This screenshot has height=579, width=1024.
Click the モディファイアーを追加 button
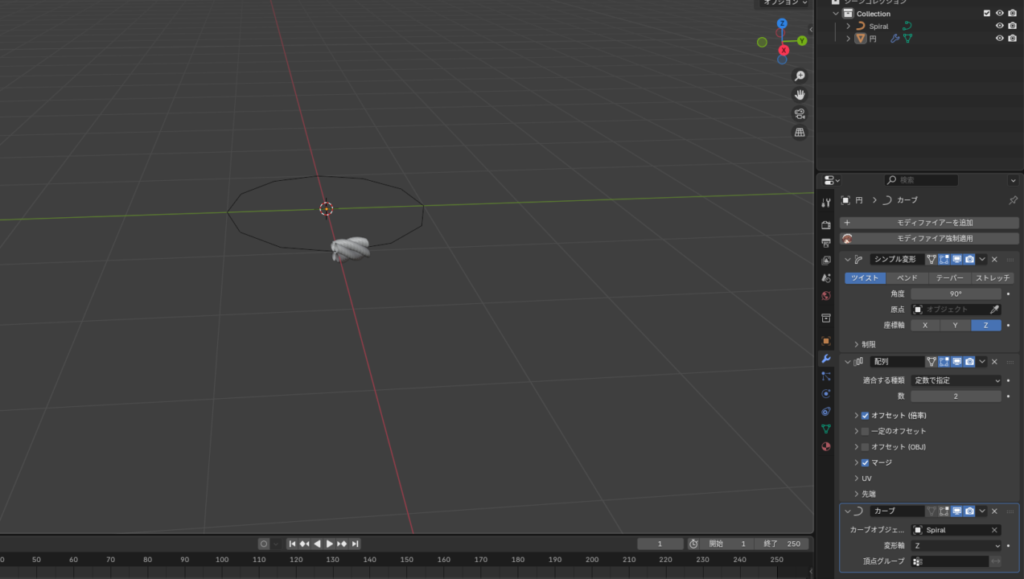929,222
